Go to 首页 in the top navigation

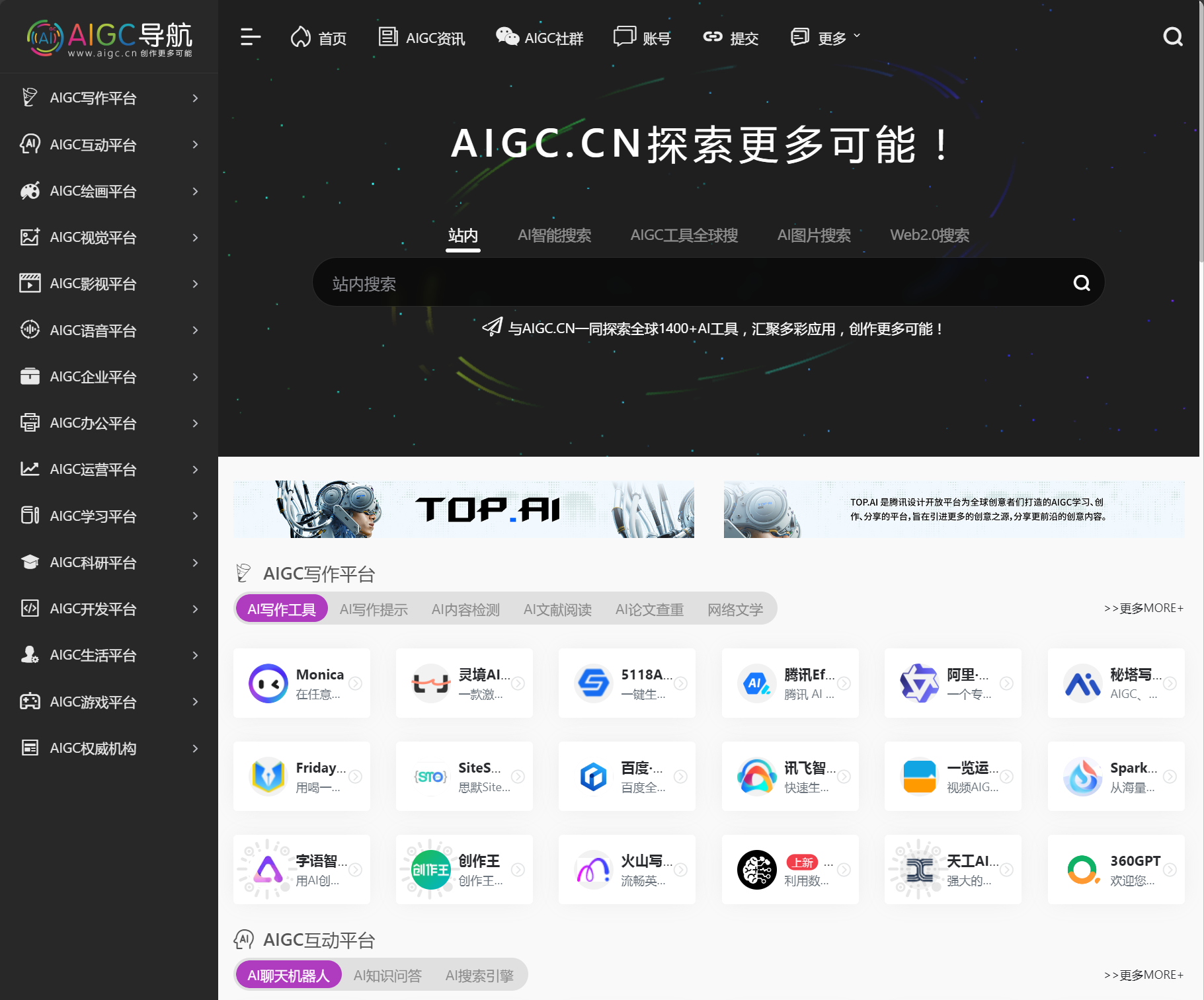(318, 38)
